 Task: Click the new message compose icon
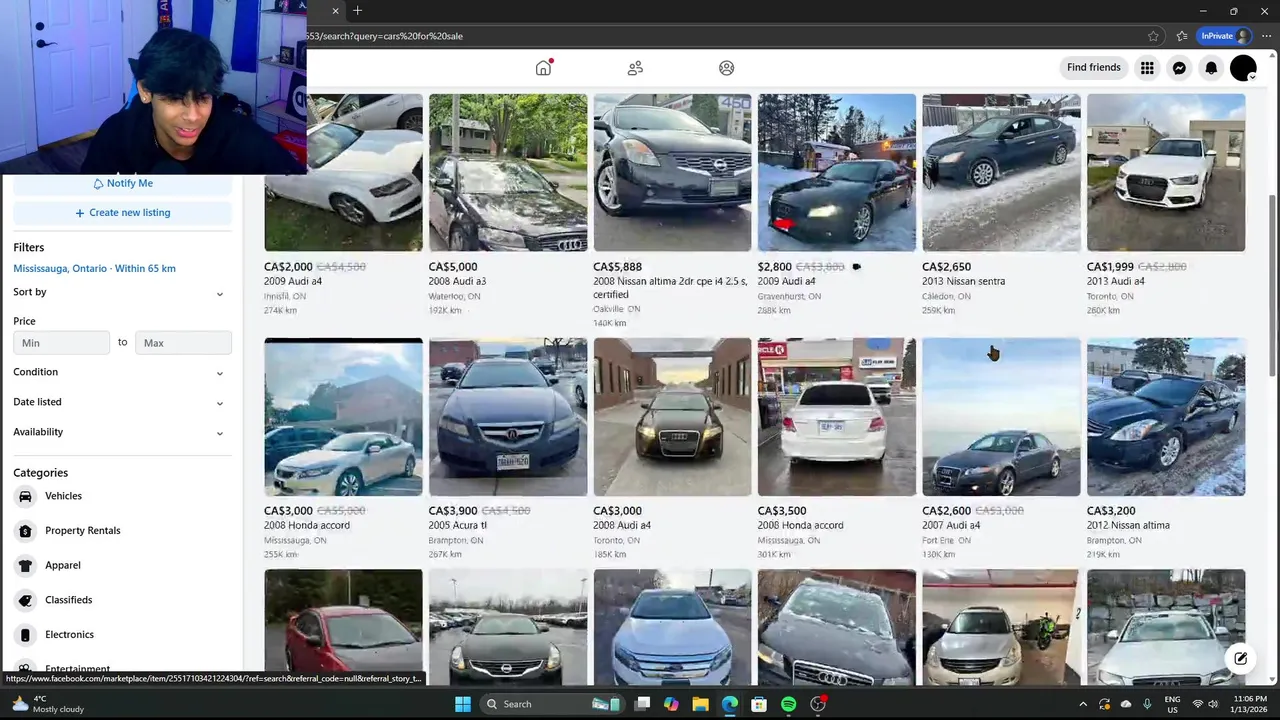click(1240, 658)
